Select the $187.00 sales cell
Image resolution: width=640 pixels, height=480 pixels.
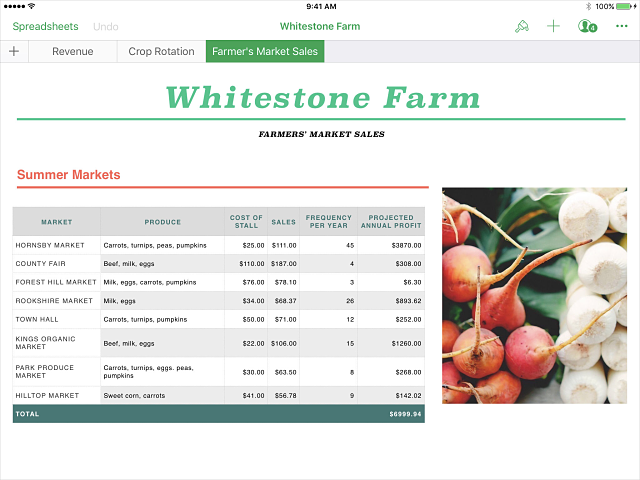[284, 264]
